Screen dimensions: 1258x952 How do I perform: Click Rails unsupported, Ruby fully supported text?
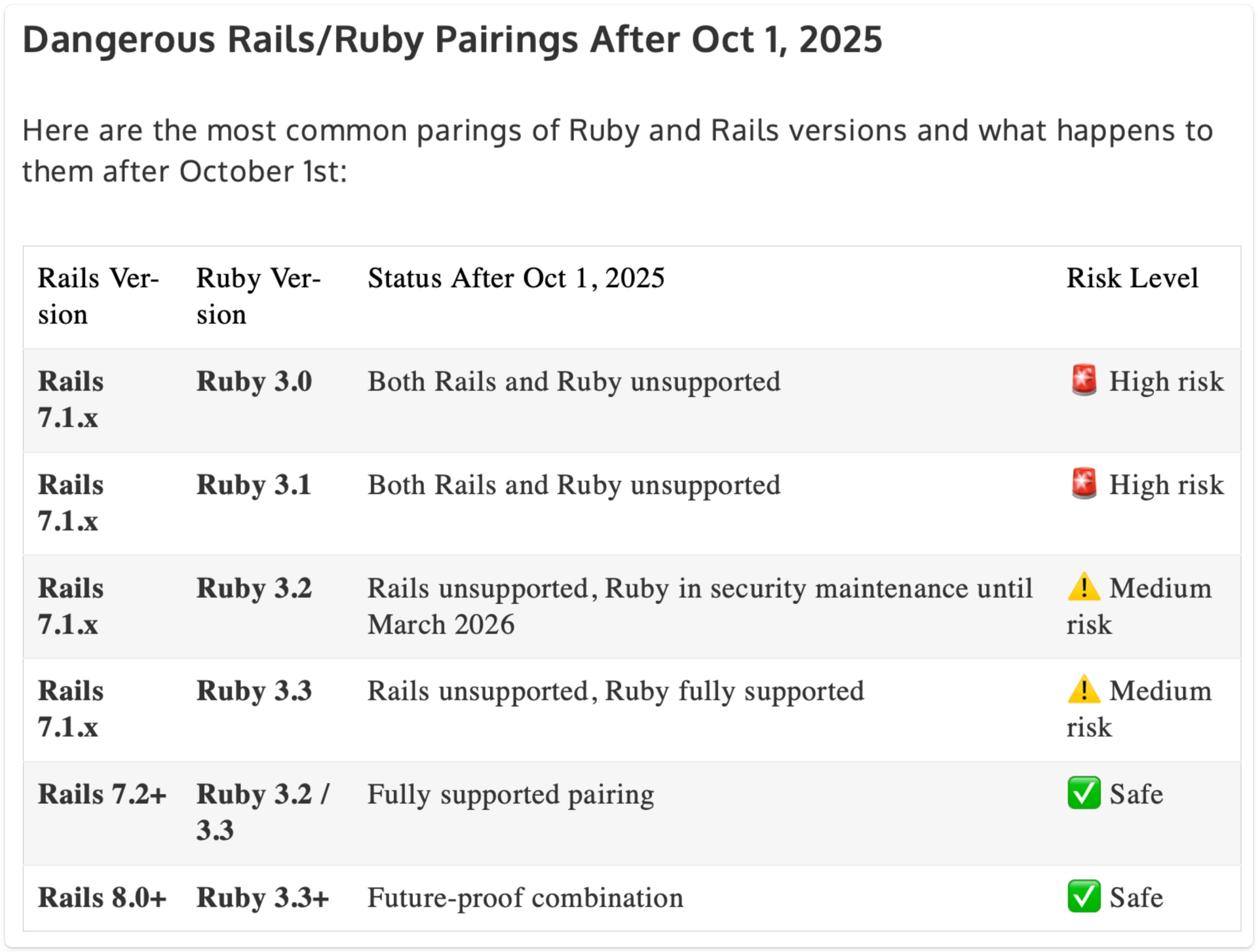click(615, 691)
